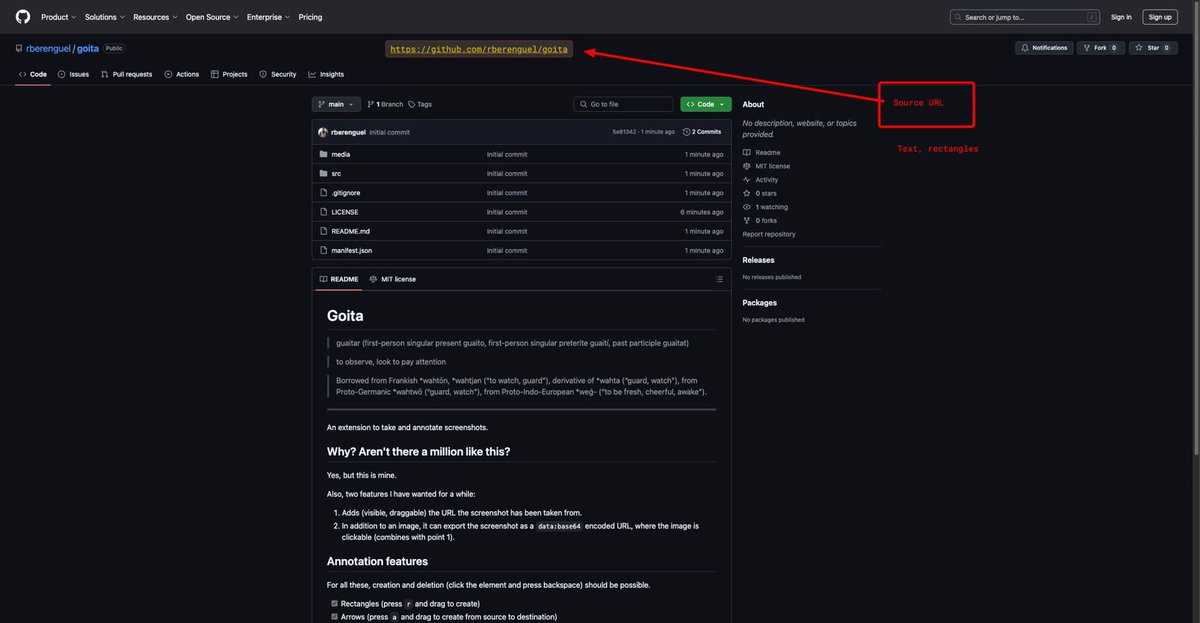Open the Tags list
This screenshot has width=1200, height=623.
point(420,104)
